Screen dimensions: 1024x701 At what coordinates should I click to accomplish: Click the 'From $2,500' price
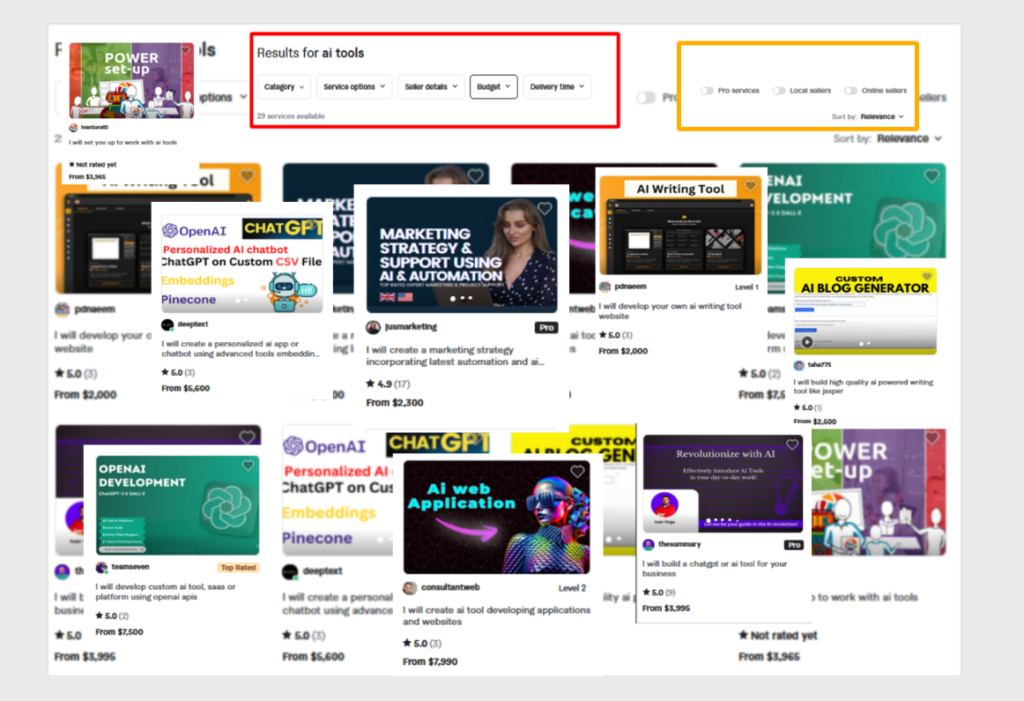(814, 421)
